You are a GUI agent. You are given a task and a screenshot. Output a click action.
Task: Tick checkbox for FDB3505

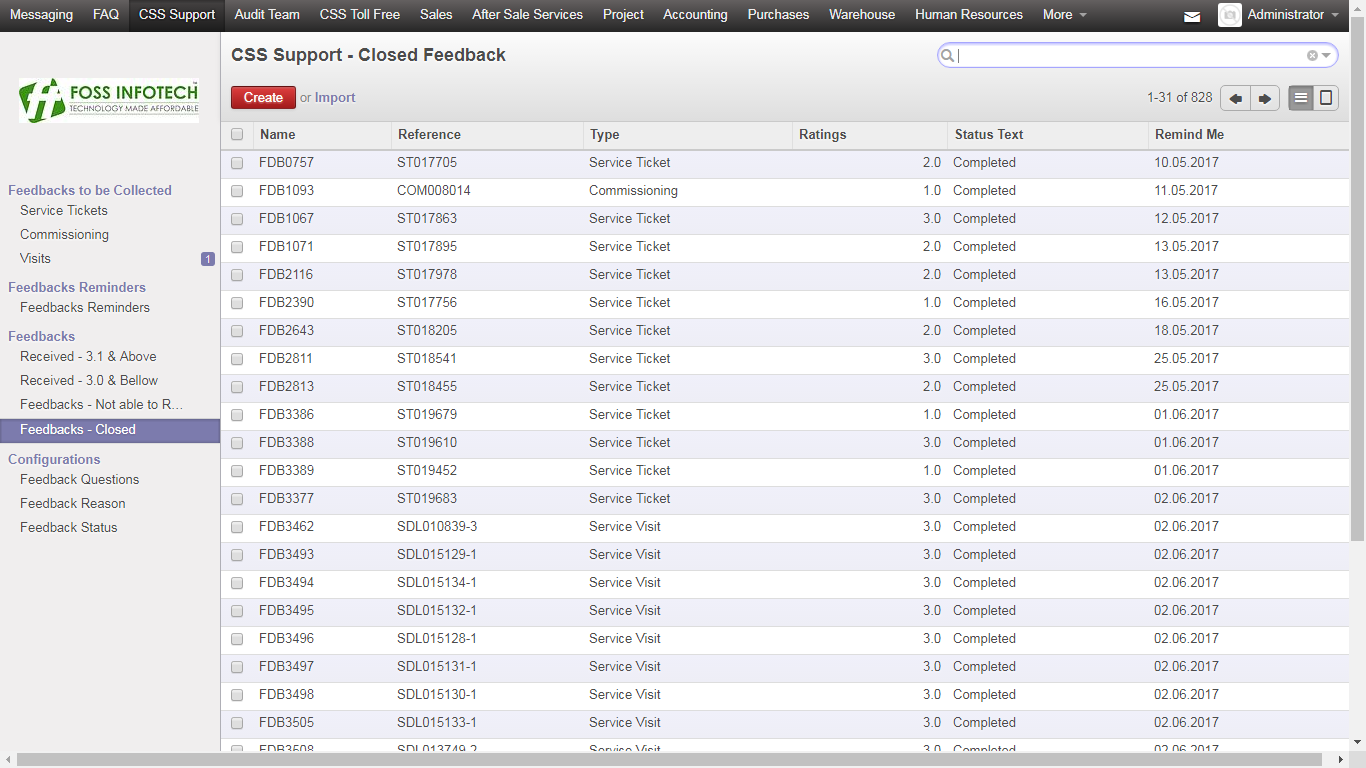point(237,723)
